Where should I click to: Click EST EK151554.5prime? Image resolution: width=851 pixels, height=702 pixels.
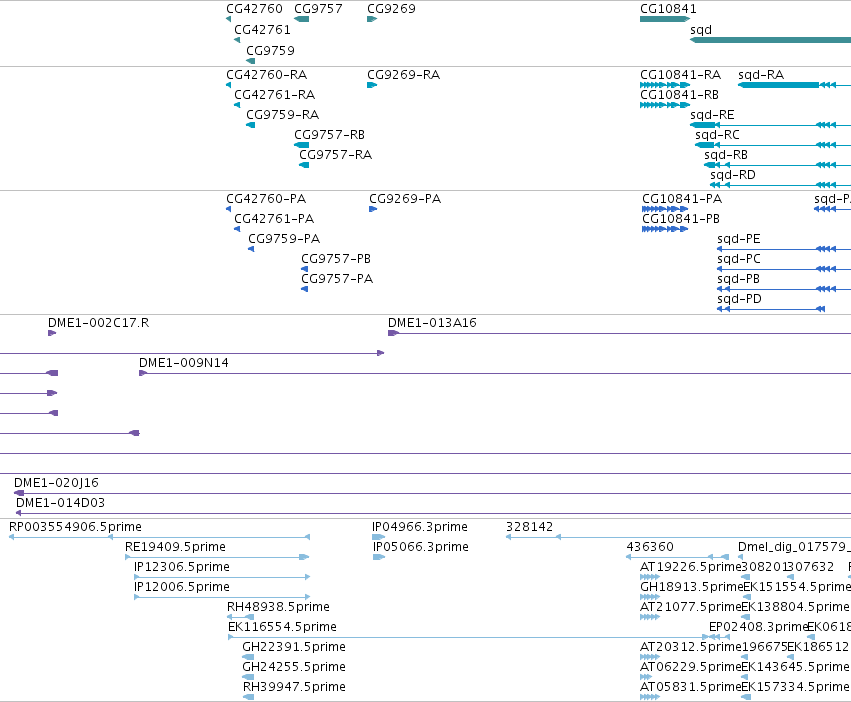796,587
